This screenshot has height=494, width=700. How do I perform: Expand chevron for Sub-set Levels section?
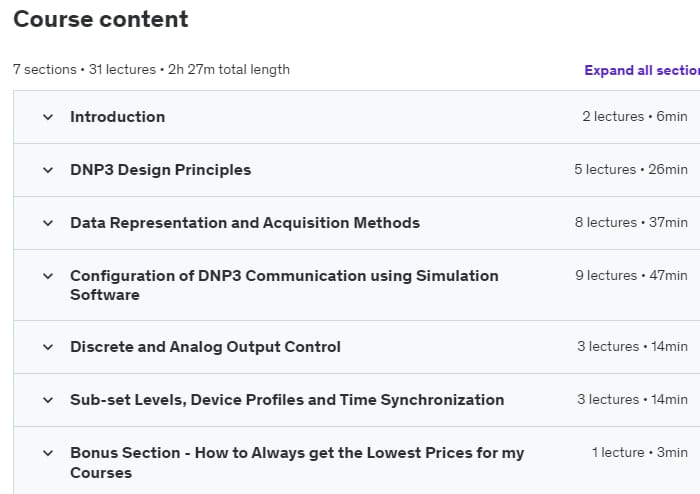tap(48, 400)
